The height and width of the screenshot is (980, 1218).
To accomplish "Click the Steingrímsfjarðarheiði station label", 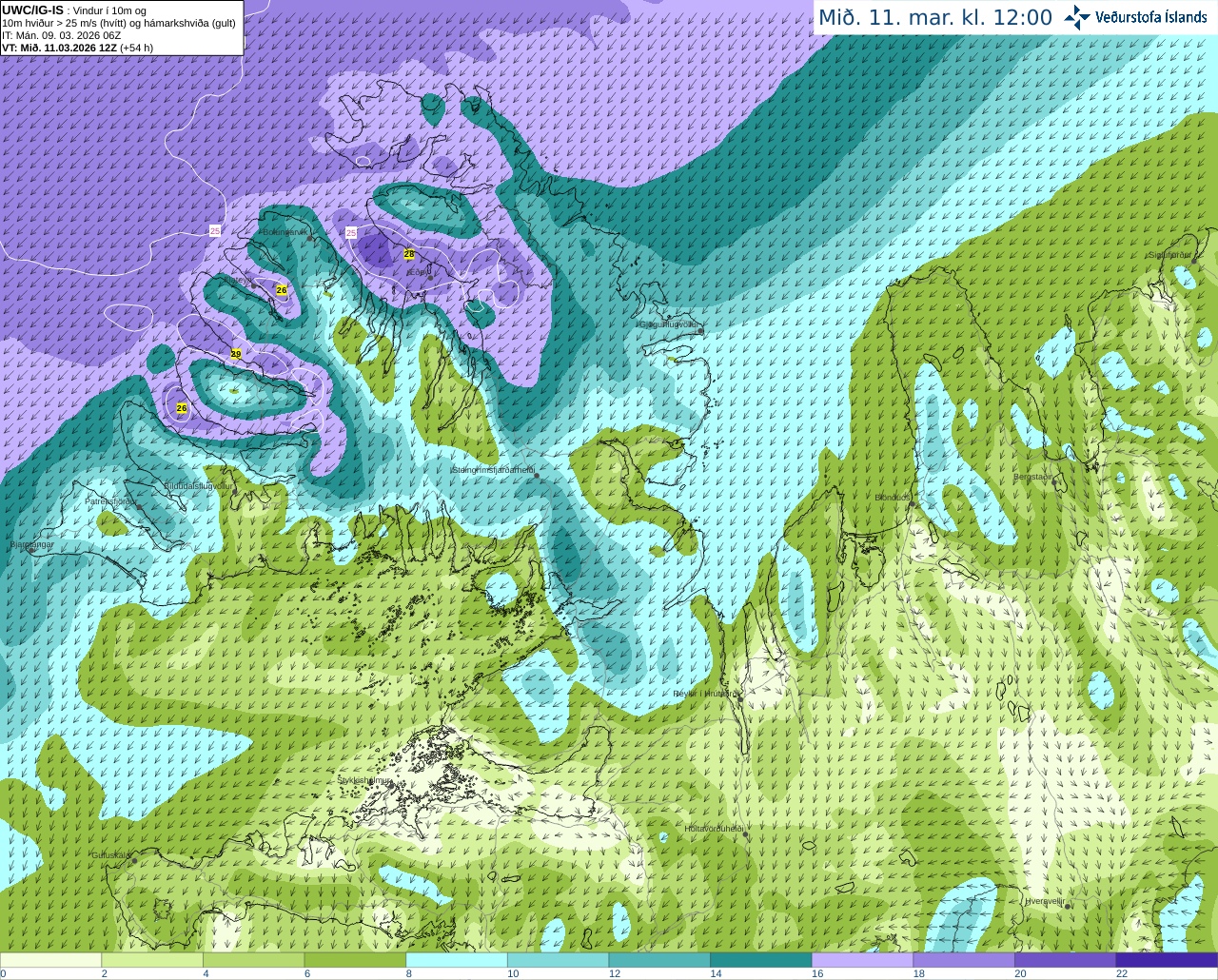I will pos(492,469).
